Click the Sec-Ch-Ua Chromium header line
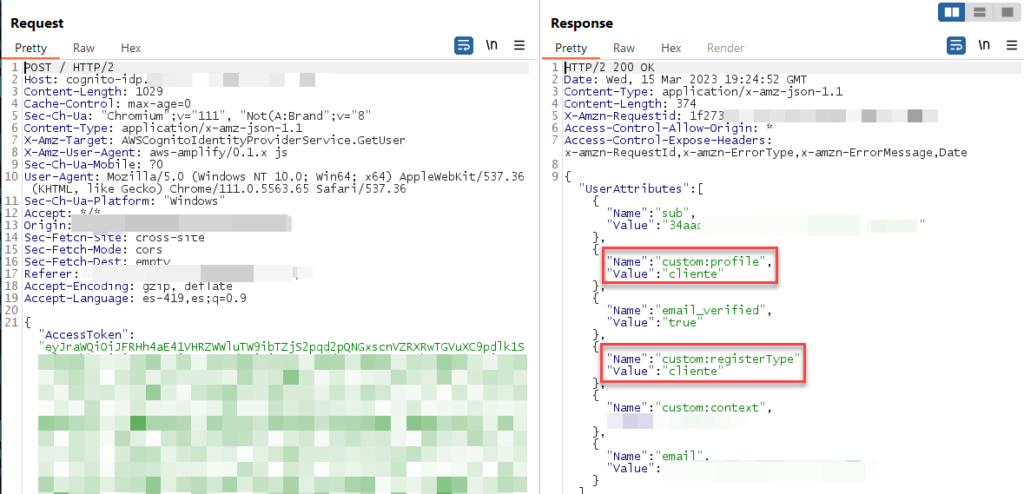 (198, 116)
